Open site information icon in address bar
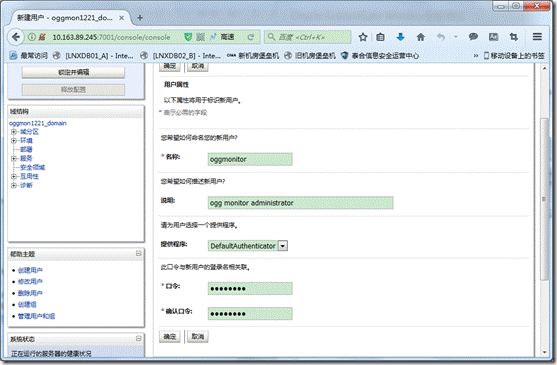This screenshot has width=557, height=365. click(32, 37)
